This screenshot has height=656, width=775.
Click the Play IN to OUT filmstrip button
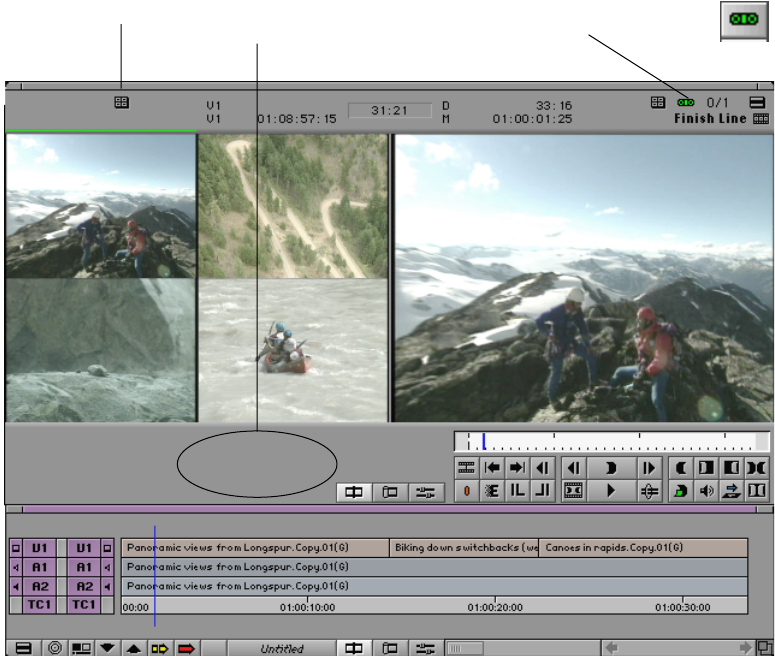tap(573, 490)
